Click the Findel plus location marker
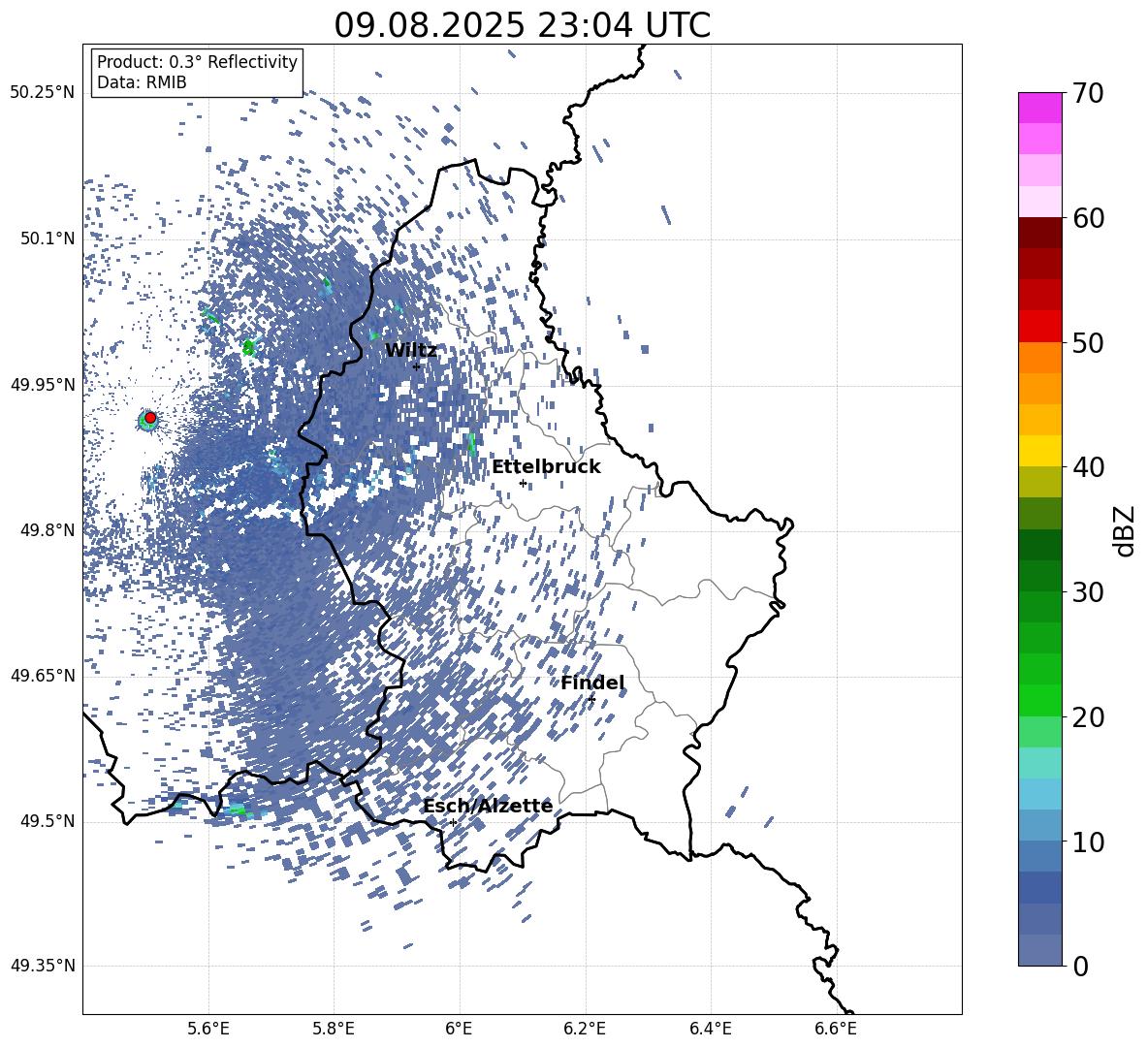The height and width of the screenshot is (1048, 1148). coord(591,699)
